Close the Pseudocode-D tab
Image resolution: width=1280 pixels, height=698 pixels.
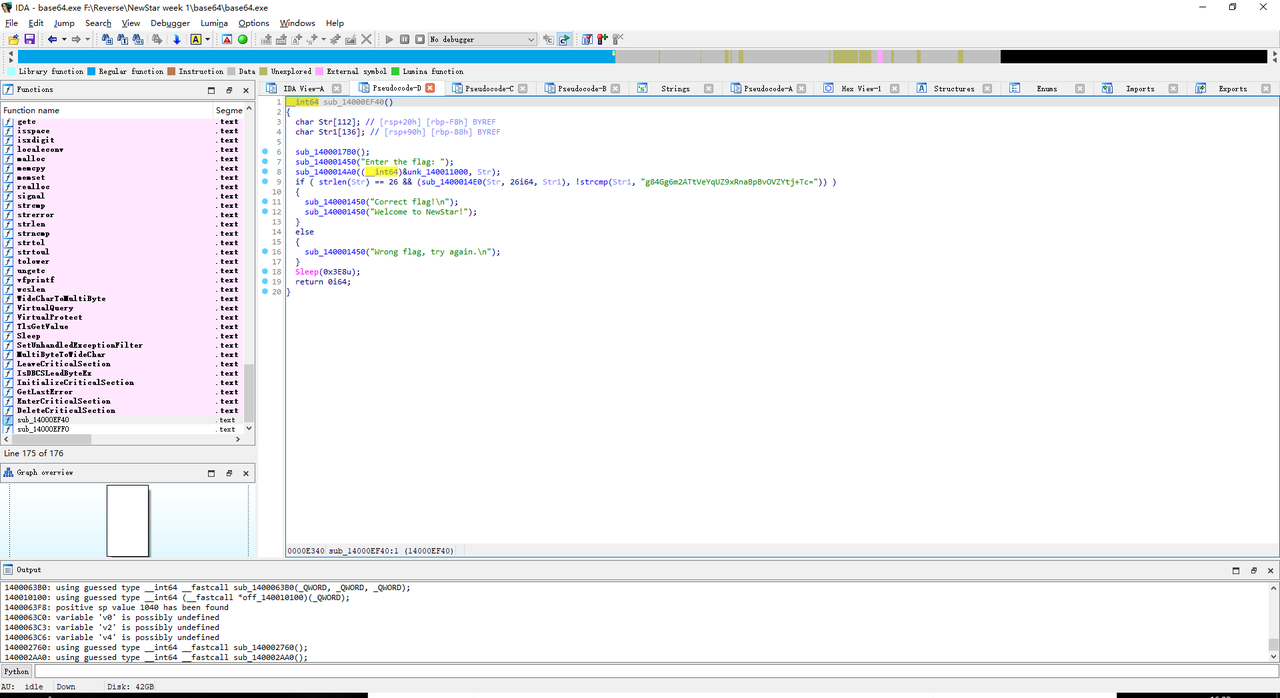430,88
